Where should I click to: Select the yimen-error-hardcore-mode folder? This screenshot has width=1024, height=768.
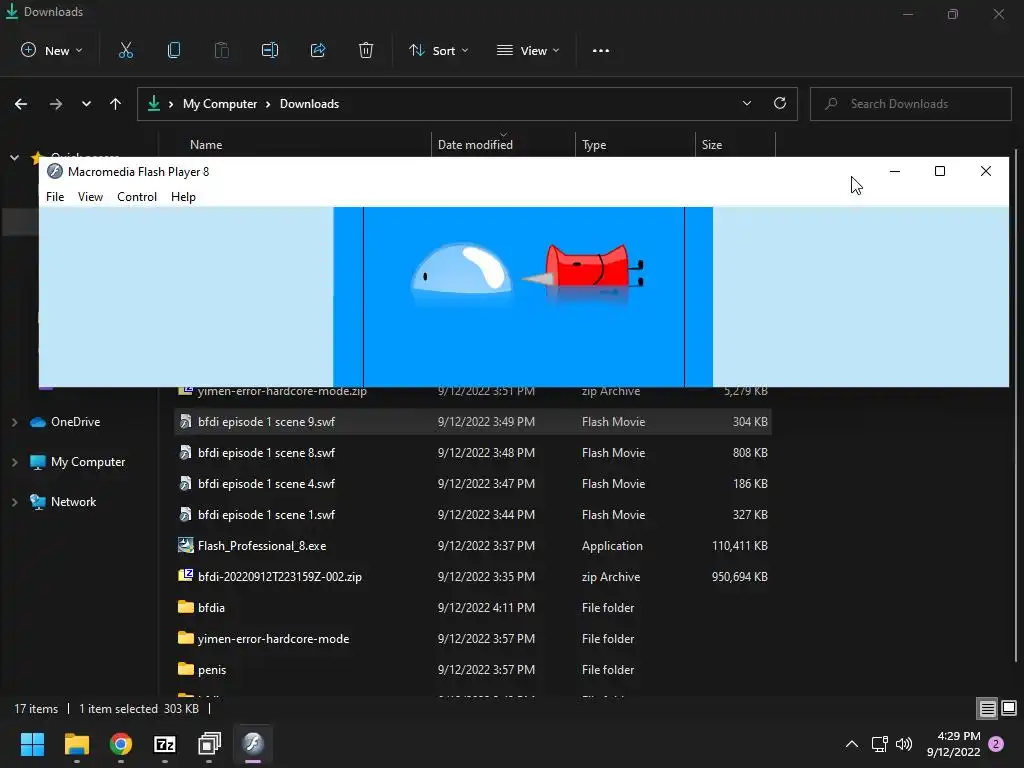(473, 639)
